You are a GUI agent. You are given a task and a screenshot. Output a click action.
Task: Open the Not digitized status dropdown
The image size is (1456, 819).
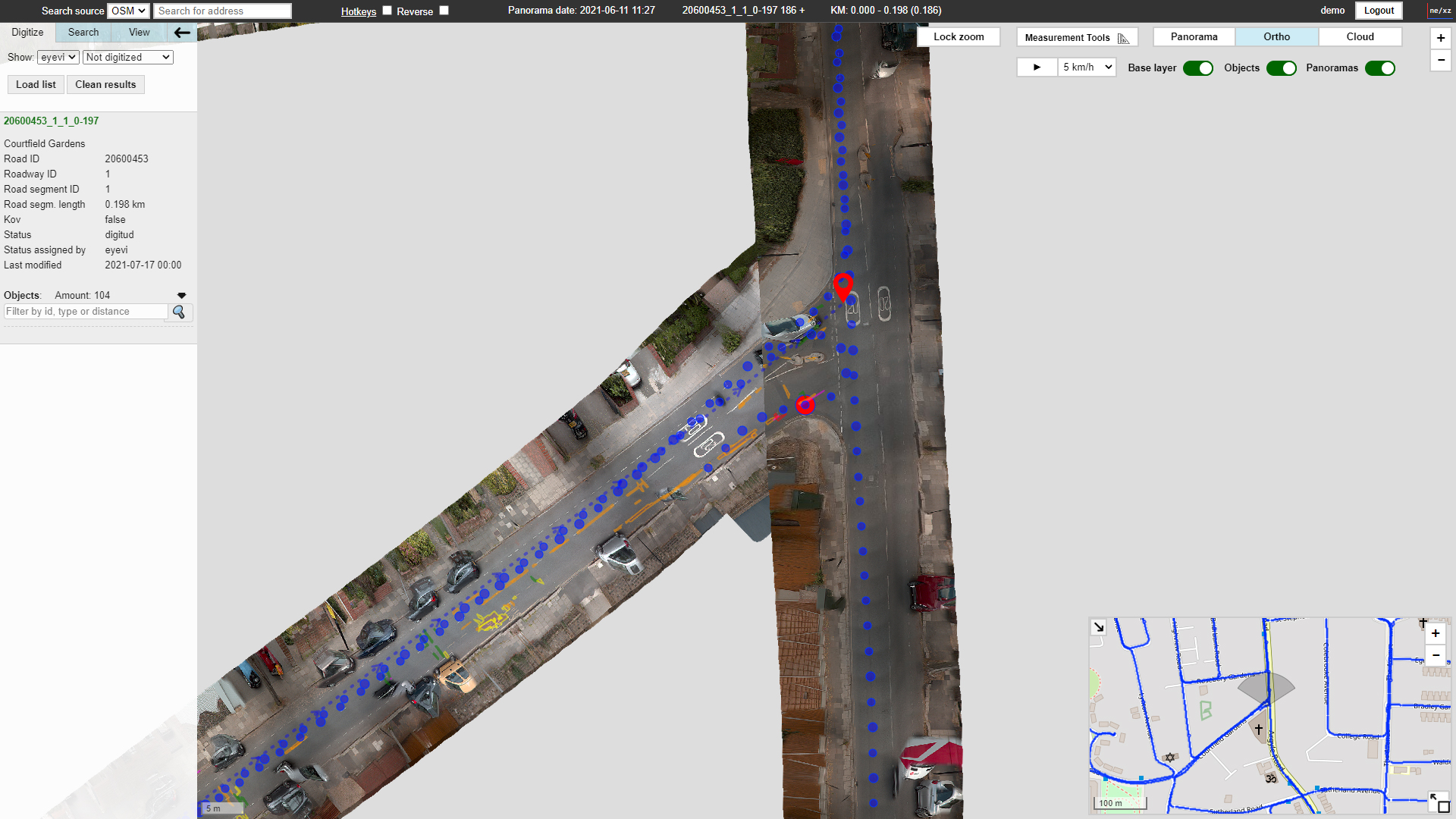click(x=127, y=58)
